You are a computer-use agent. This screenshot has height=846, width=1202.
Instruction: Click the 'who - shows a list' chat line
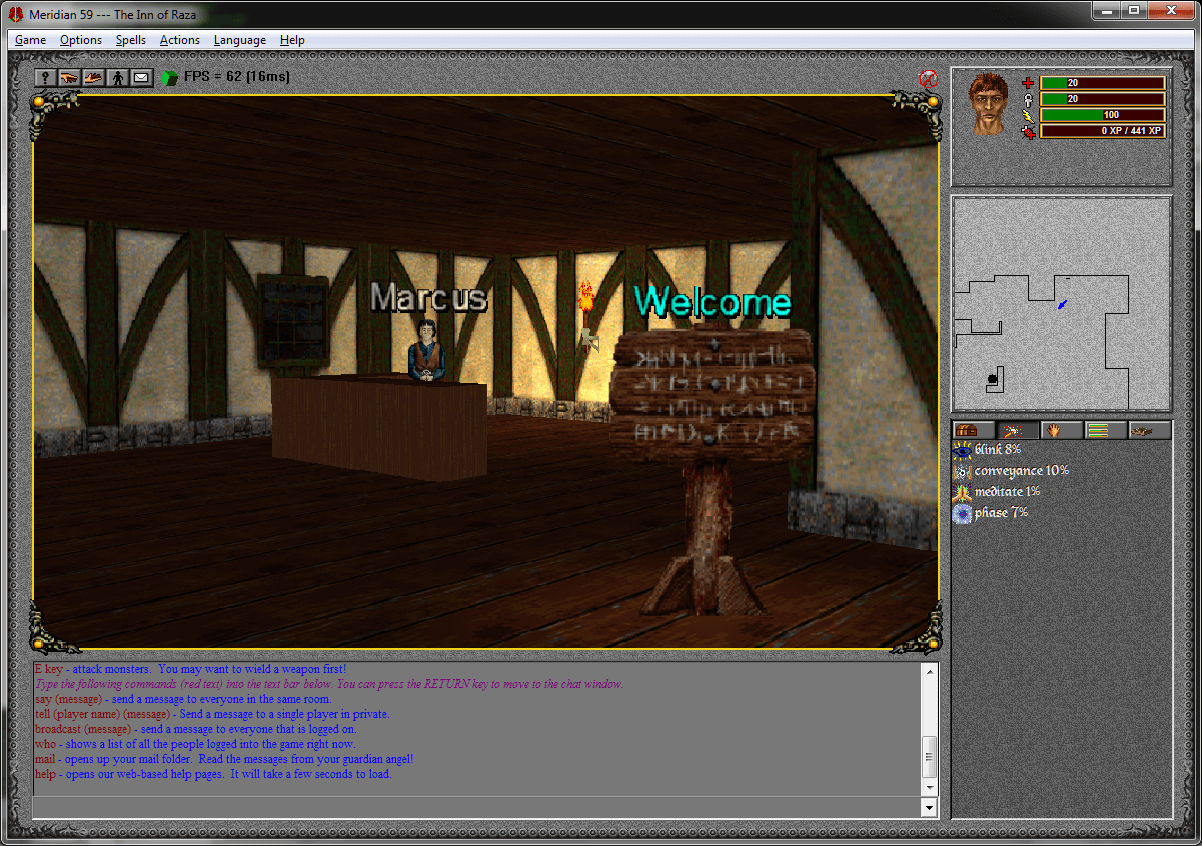[x=195, y=744]
